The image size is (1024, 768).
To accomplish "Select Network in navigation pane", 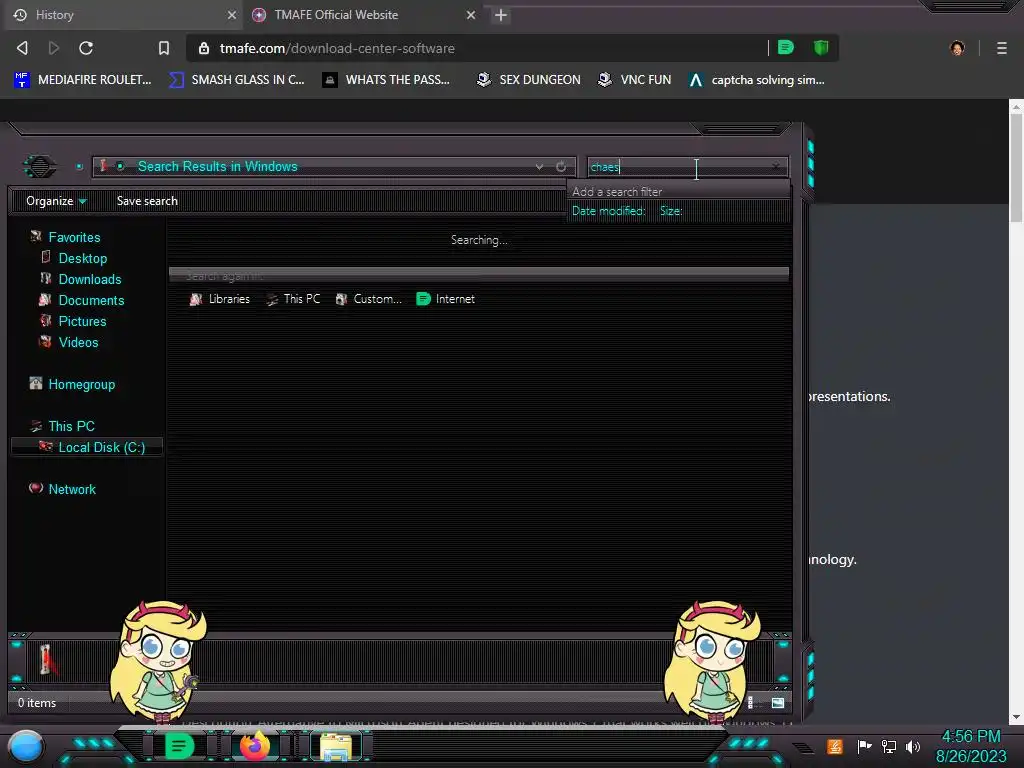I will pyautogui.click(x=71, y=488).
